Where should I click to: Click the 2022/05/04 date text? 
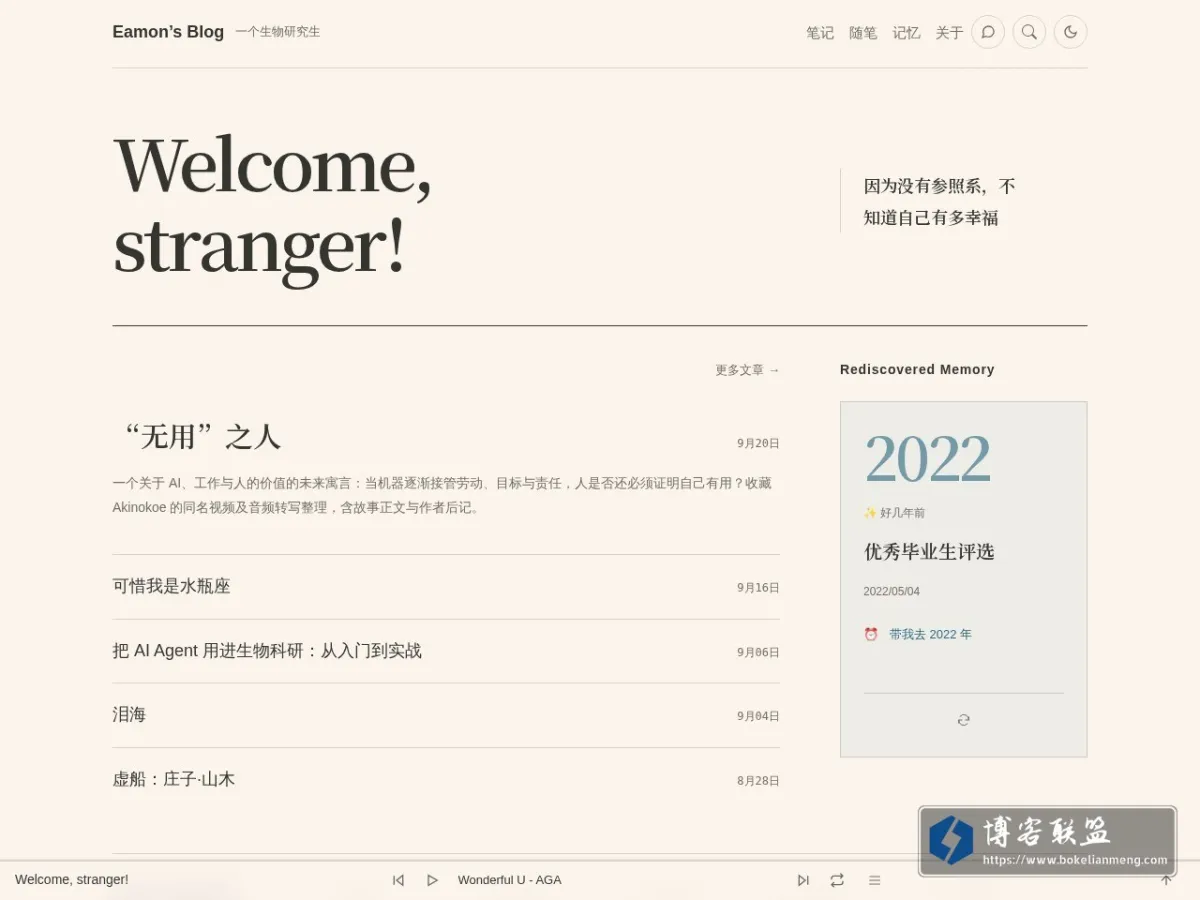pos(892,592)
